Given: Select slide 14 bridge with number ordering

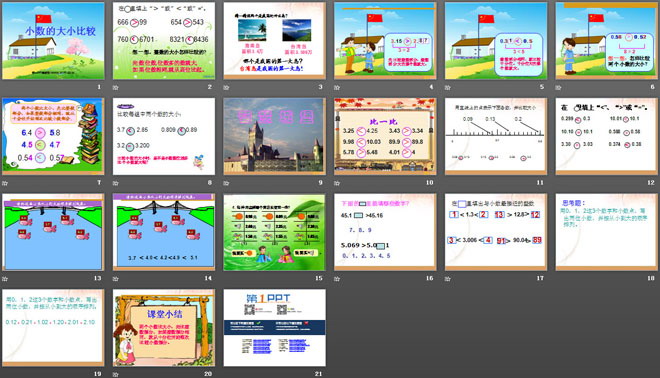Looking at the screenshot, I should pos(164,232).
